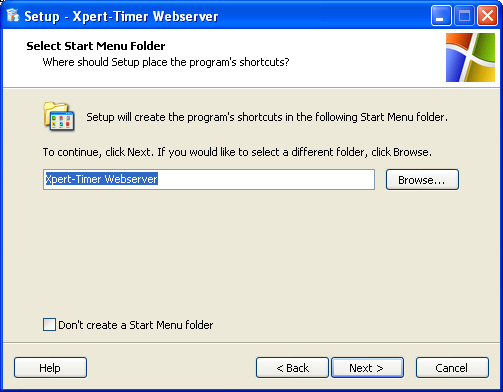Click the setup icon in title bar
The image size is (503, 392).
click(13, 15)
